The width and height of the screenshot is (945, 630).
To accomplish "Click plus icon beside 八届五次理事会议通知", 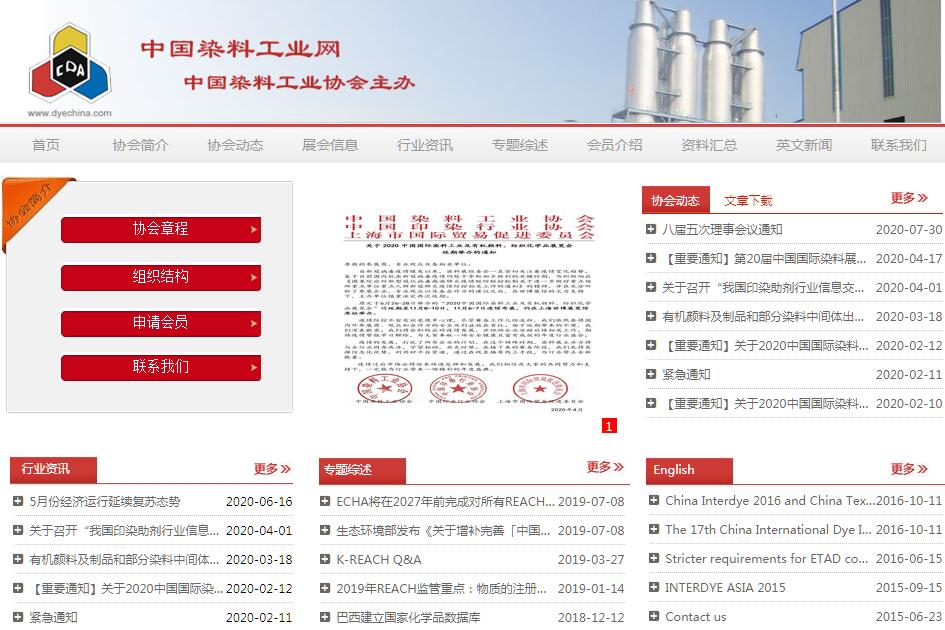I will click(x=652, y=230).
